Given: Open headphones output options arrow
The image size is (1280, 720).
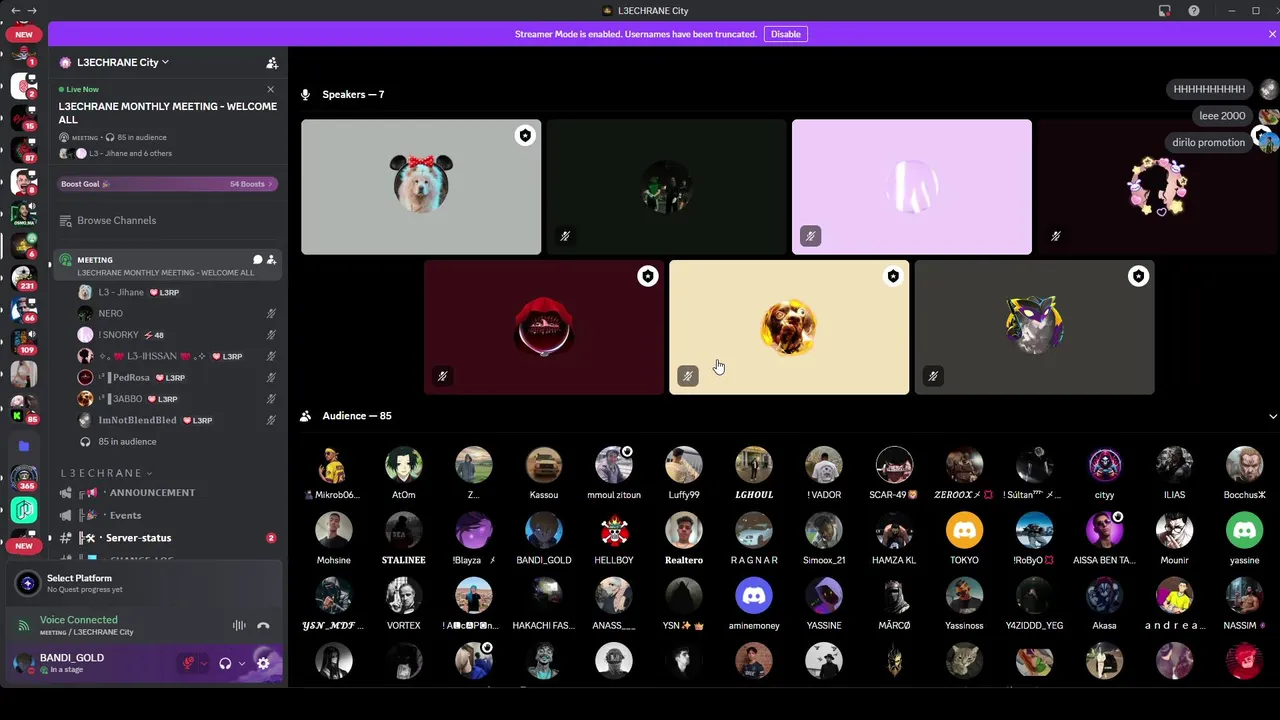Looking at the screenshot, I should tap(242, 663).
